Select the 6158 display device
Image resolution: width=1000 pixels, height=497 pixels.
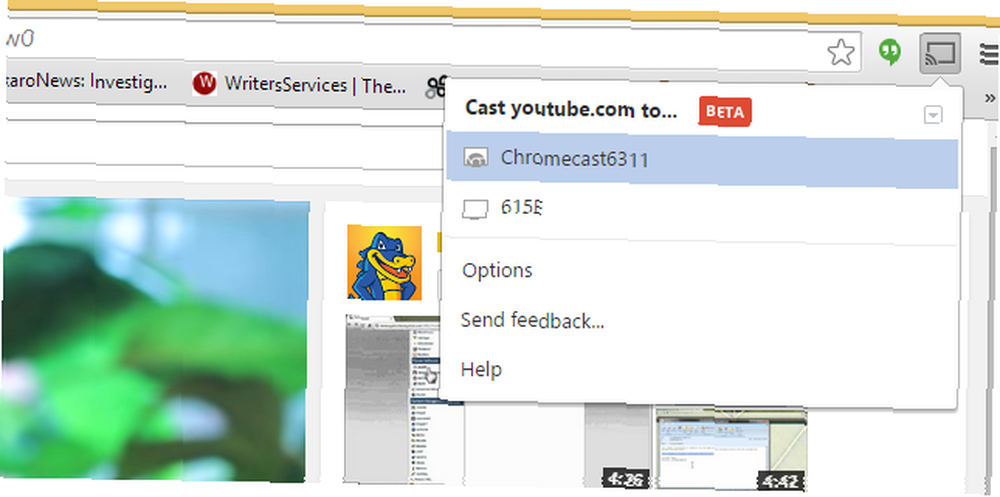pyautogui.click(x=702, y=208)
